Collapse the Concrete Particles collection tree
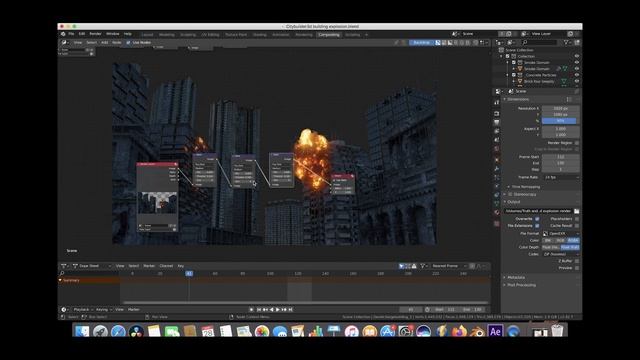Image resolution: width=640 pixels, height=360 pixels. click(x=508, y=75)
